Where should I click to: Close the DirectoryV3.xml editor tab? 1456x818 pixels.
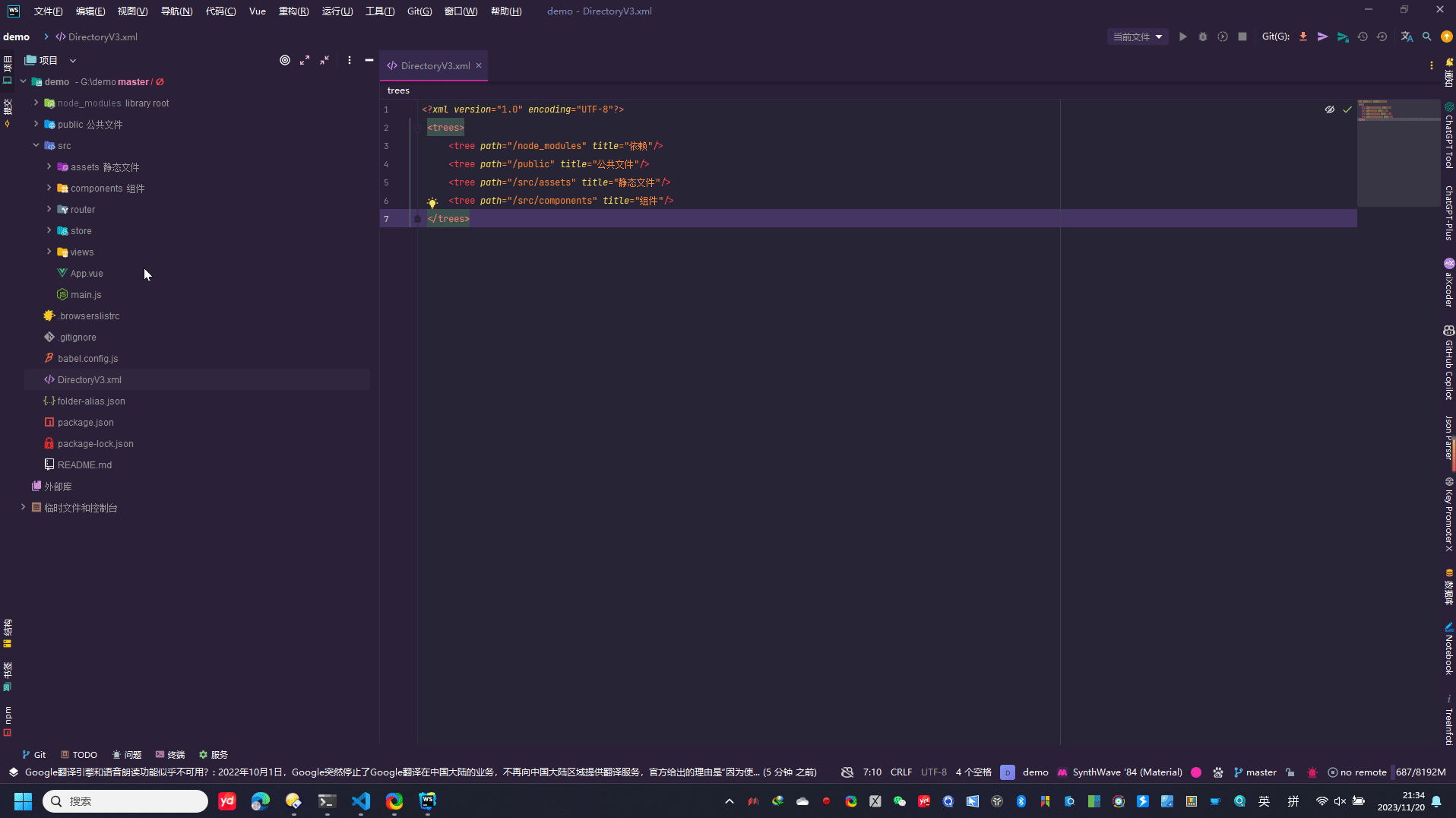pyautogui.click(x=479, y=66)
